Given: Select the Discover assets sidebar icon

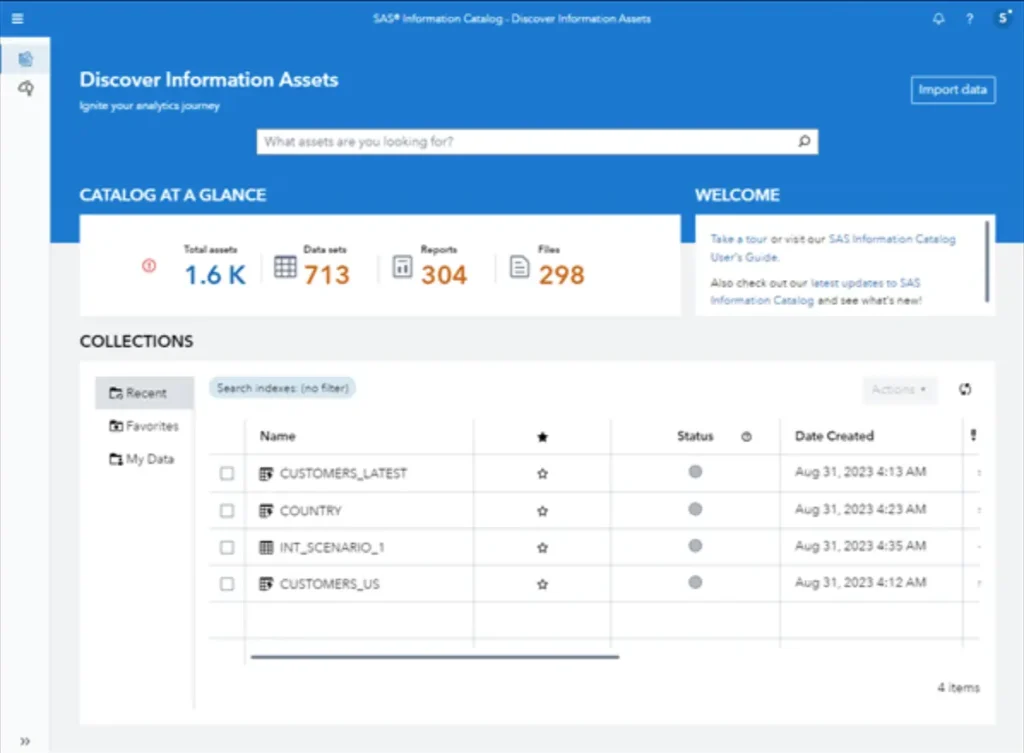Looking at the screenshot, I should 25,59.
